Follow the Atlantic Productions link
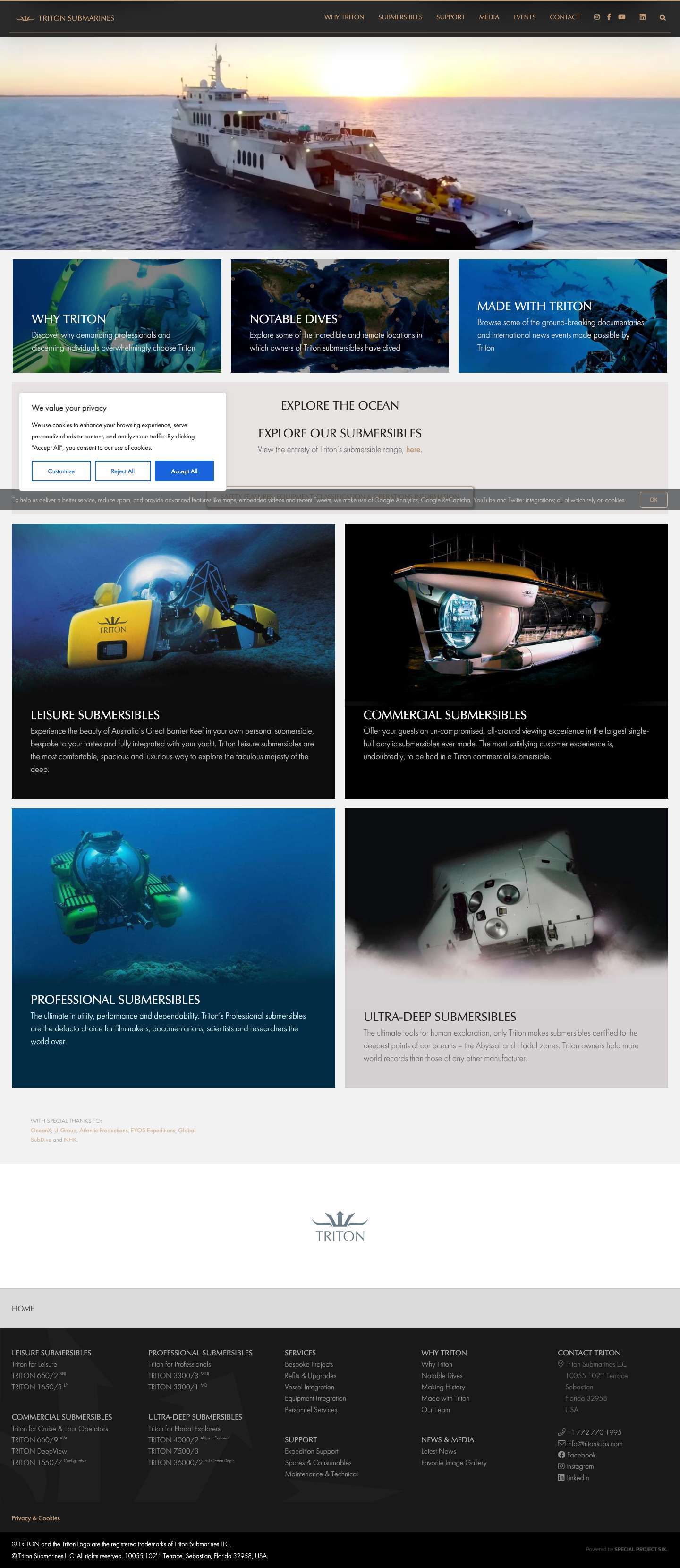 103,1130
